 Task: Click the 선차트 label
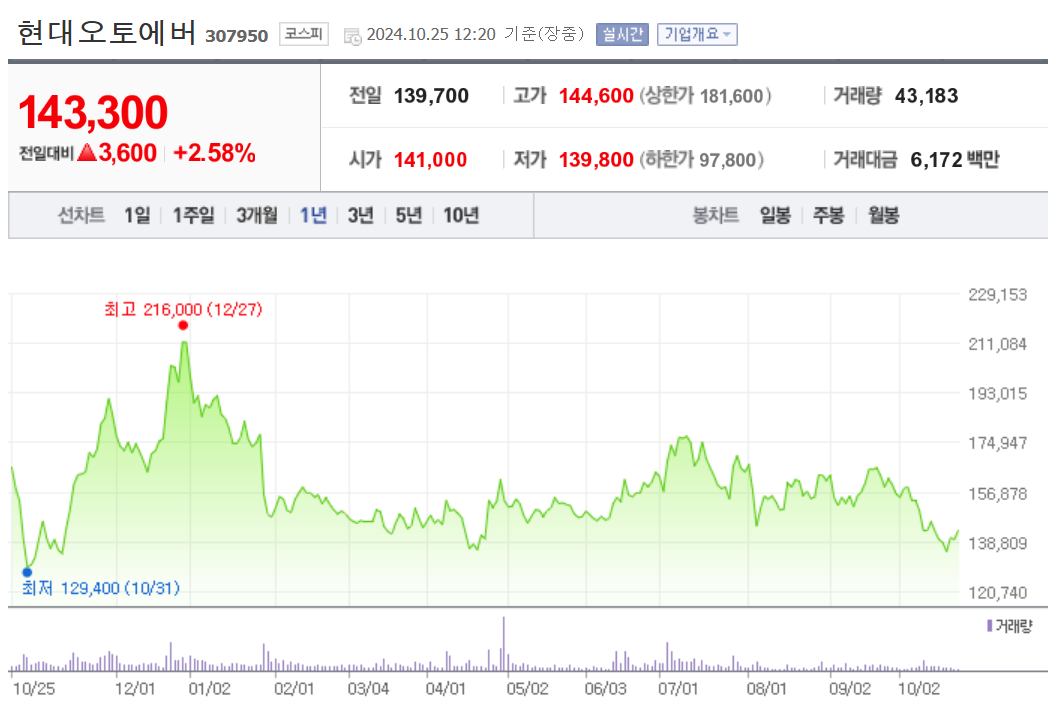click(x=82, y=215)
